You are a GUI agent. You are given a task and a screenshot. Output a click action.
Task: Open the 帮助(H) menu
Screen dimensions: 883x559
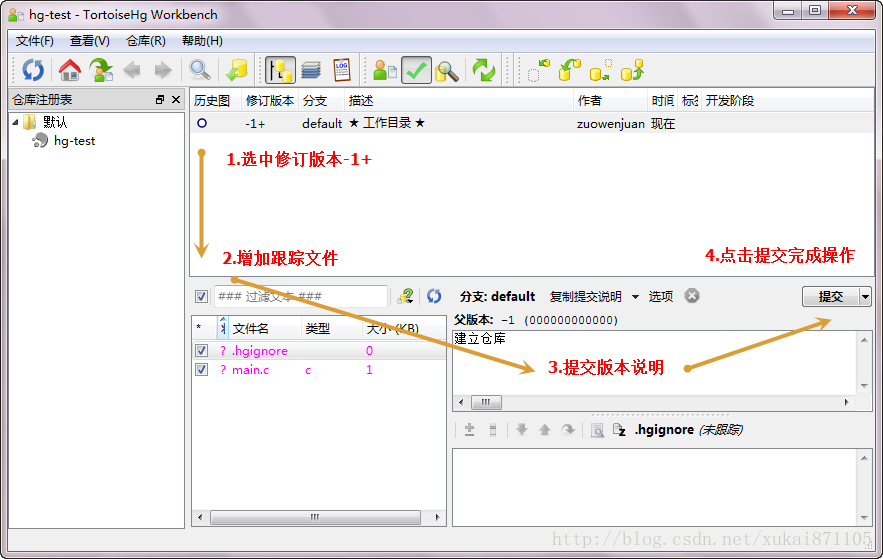(x=202, y=41)
